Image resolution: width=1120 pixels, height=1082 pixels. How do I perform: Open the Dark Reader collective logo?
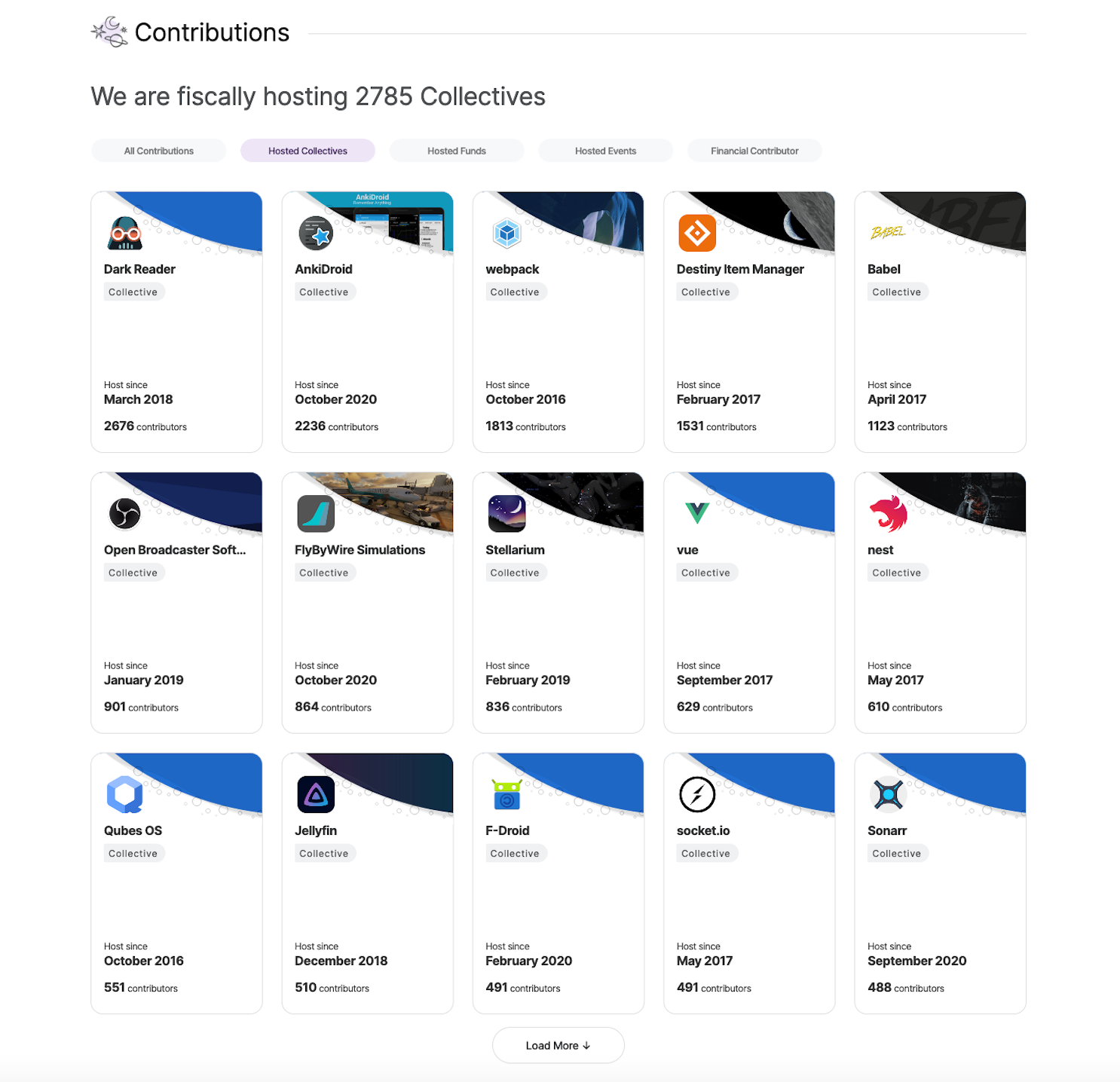tap(124, 233)
